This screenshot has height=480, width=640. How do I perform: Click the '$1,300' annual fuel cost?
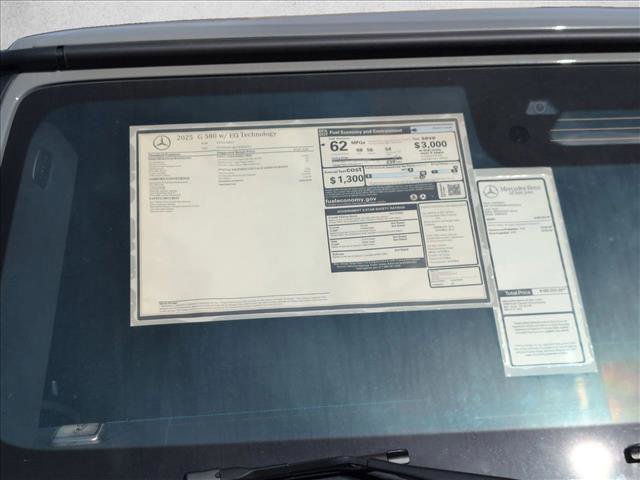point(347,179)
